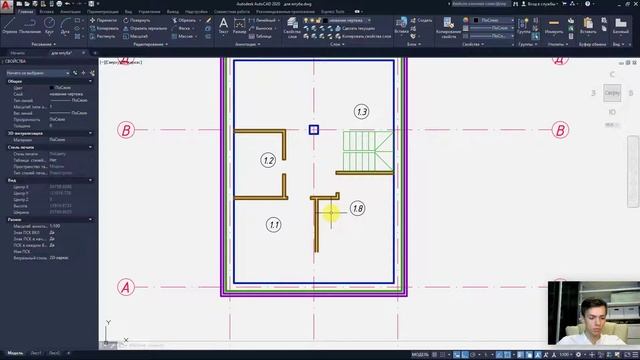
Task: Expand the Аннотации panel arrow
Action: click(x=259, y=44)
